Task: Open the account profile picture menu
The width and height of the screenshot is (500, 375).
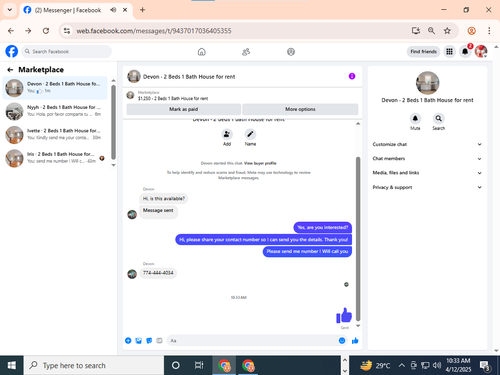Action: tap(481, 51)
